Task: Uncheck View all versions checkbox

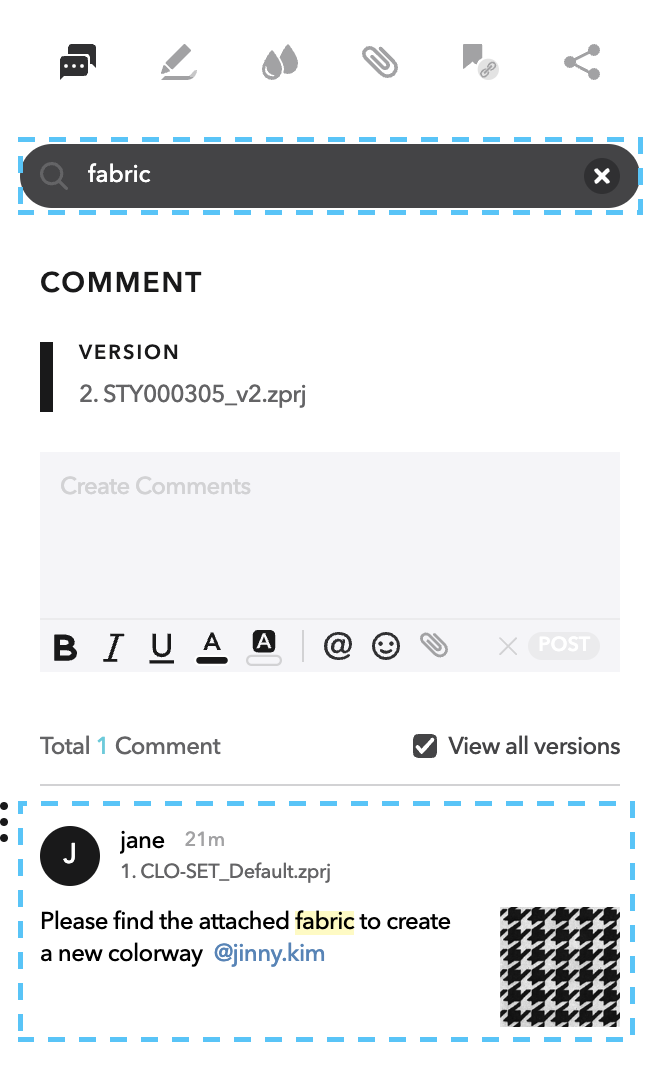Action: [425, 746]
